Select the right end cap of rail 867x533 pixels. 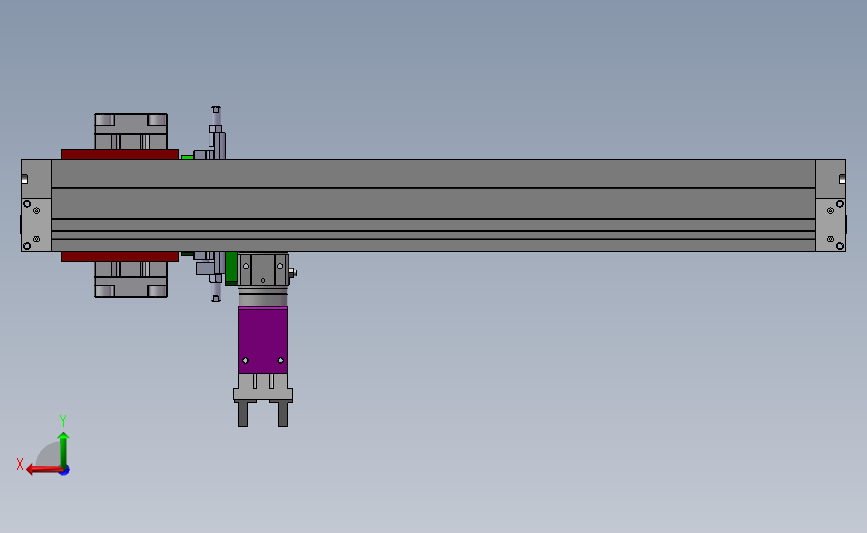click(831, 205)
